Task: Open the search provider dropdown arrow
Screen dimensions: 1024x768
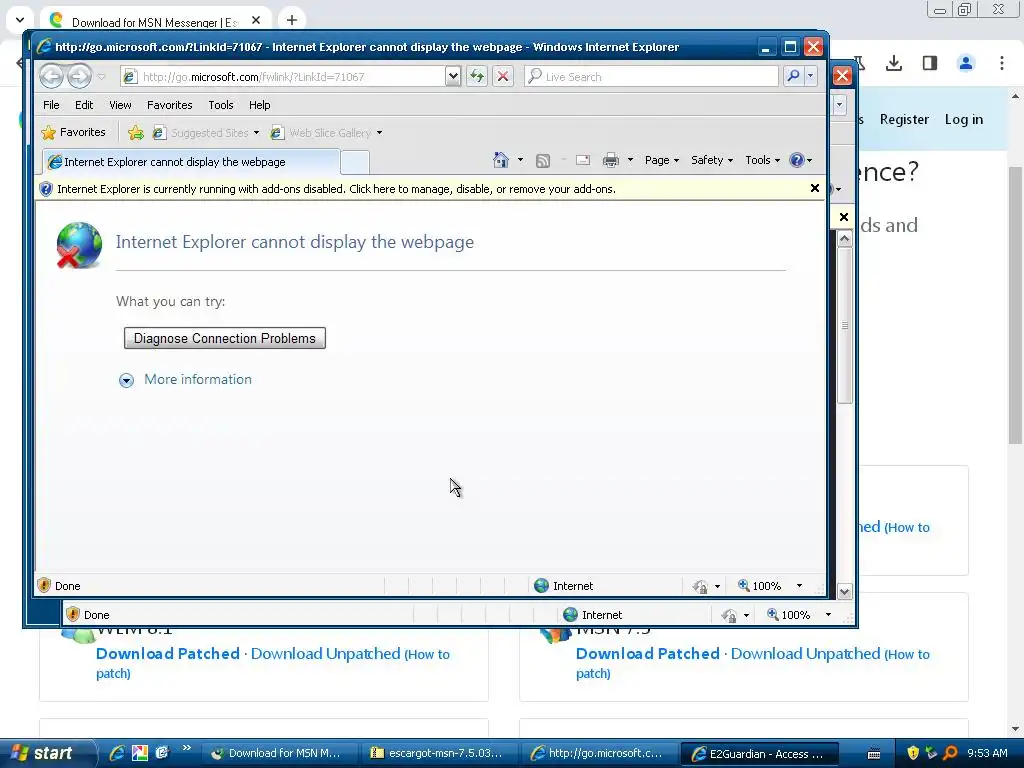Action: point(810,76)
